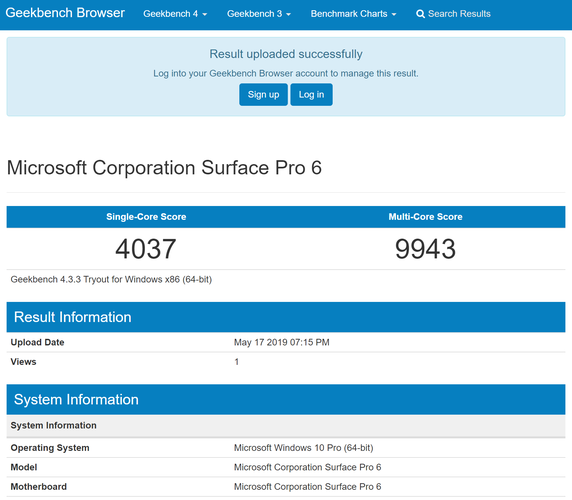The height and width of the screenshot is (500, 572).
Task: Select the Result Information section header
Action: point(286,317)
